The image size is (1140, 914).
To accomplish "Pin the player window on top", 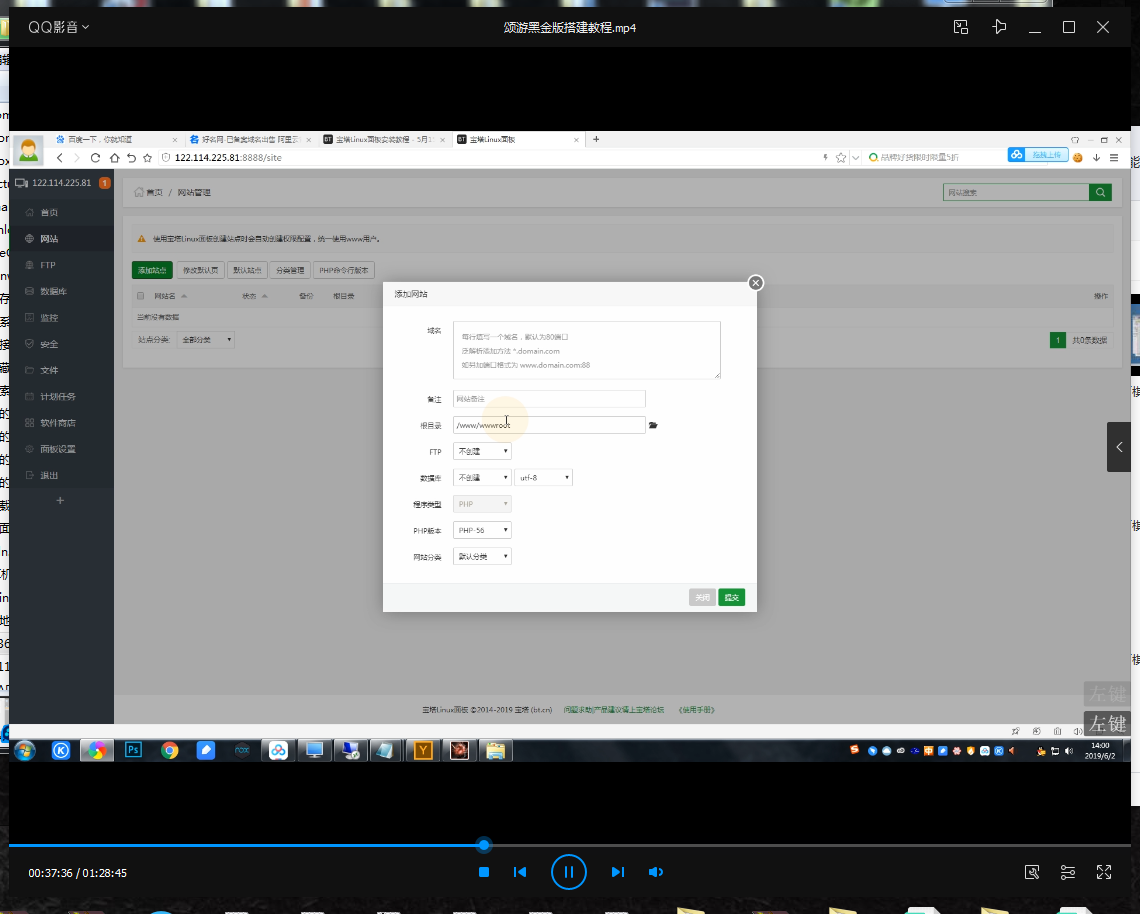I will coord(998,27).
